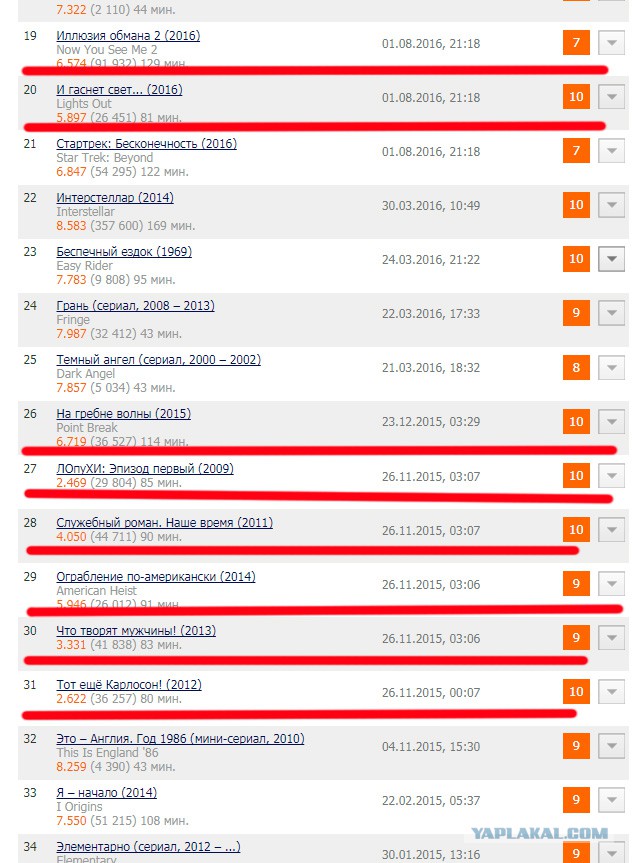Click orange rating 10 for ЛОпуХИ
Screen dimensions: 634x863
576,475
